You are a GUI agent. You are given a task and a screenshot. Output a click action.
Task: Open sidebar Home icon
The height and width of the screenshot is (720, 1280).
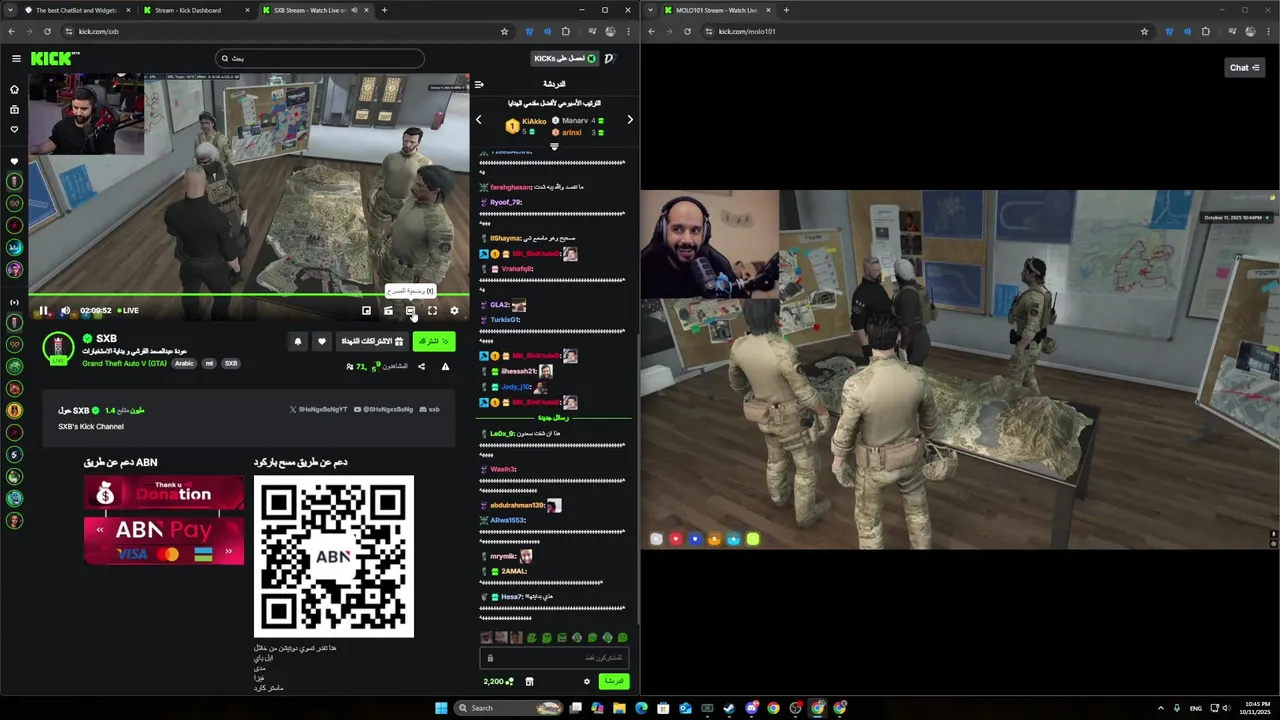(14, 89)
